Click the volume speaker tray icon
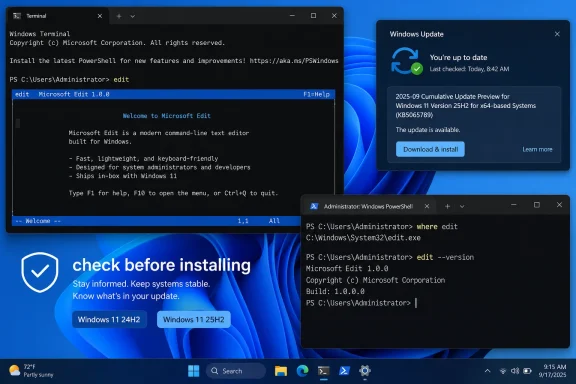The height and width of the screenshot is (384, 576). coord(515,371)
